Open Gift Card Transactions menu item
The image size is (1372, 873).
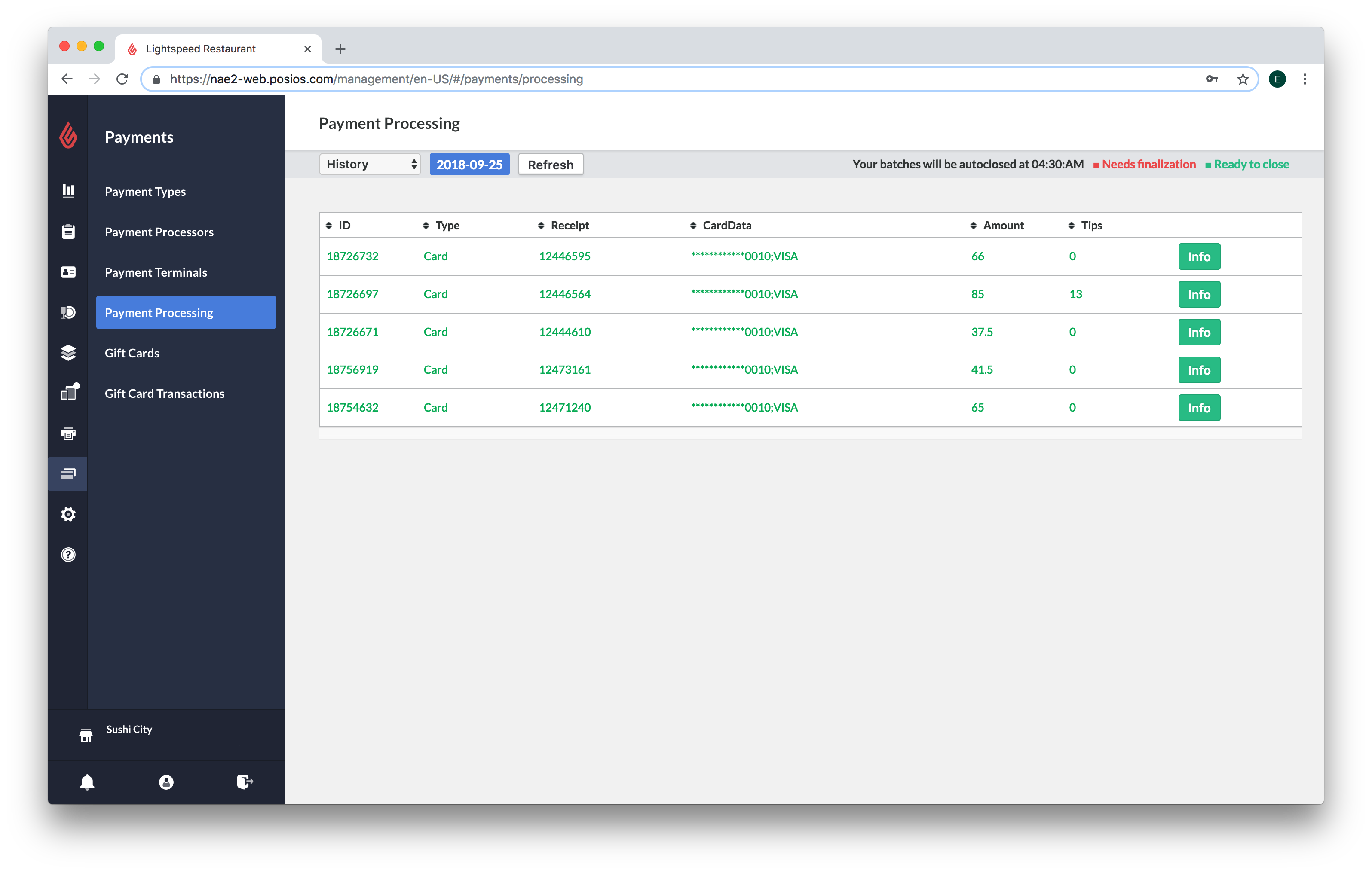164,394
